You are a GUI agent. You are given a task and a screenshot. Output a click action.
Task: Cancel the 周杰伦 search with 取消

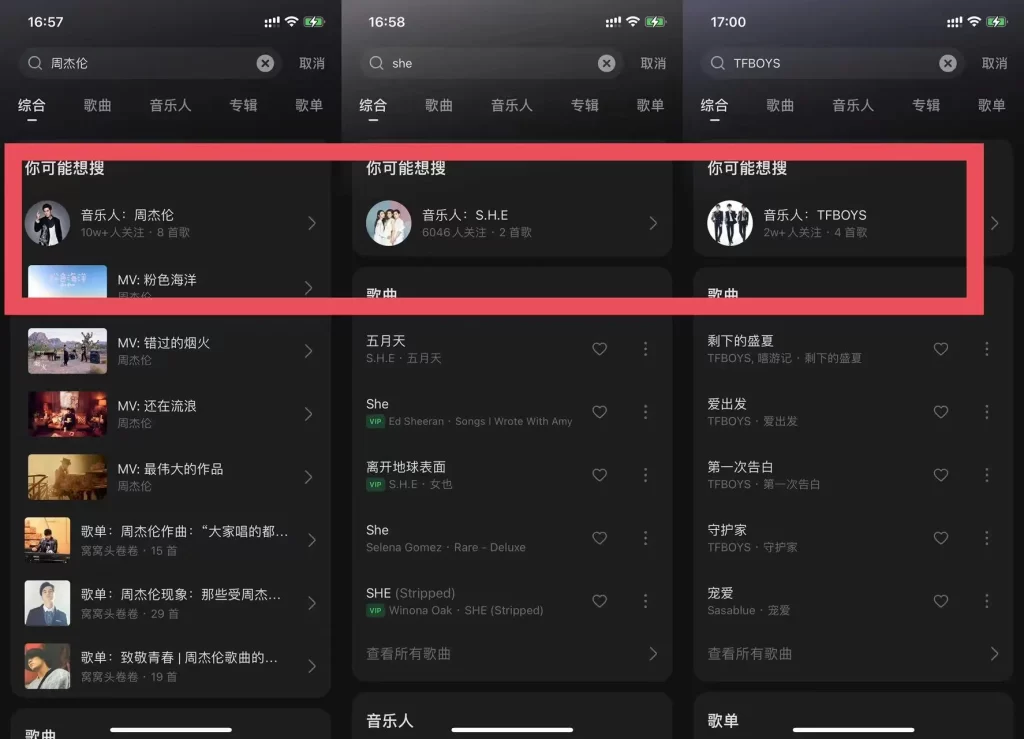coord(312,63)
